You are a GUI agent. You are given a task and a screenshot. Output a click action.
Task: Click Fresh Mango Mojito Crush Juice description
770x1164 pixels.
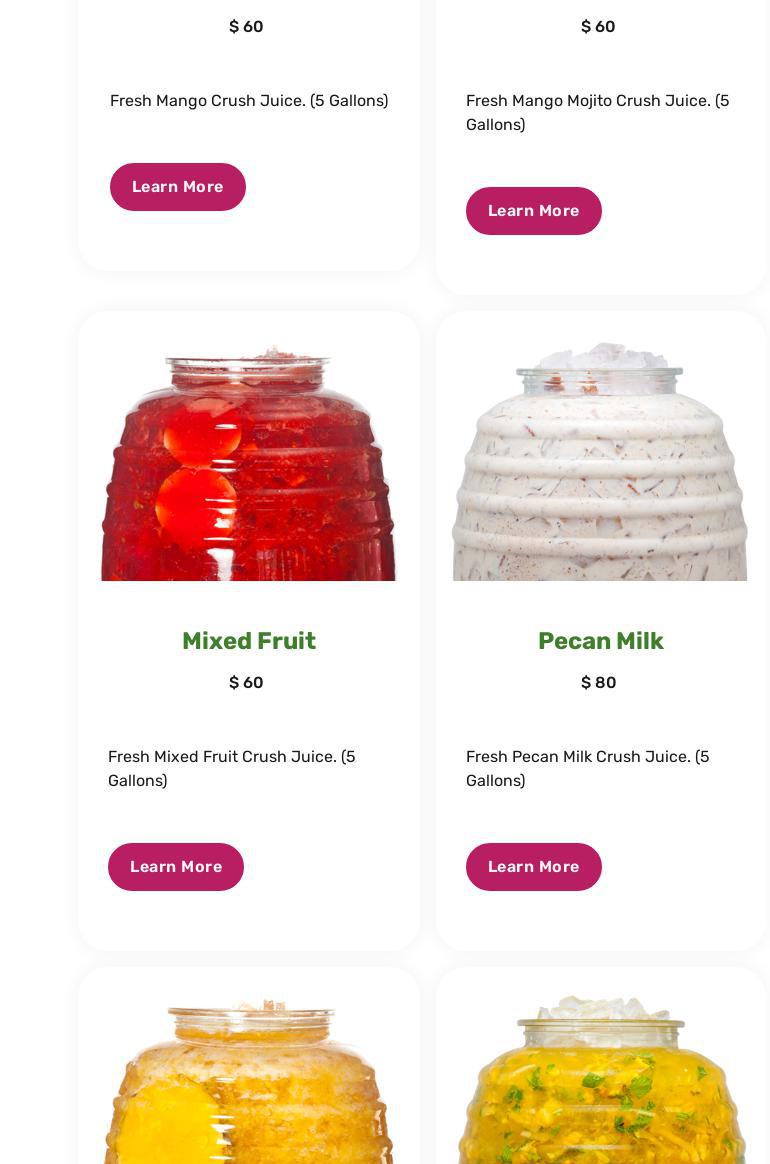[597, 112]
